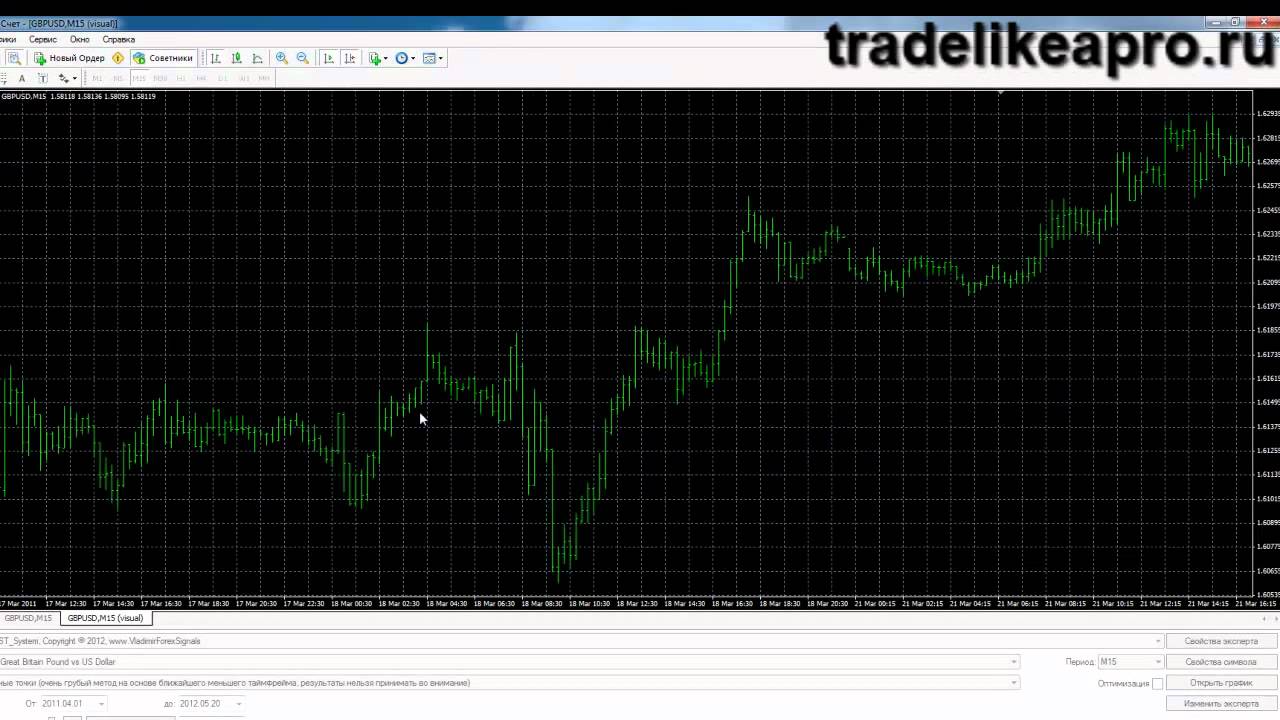Zoom out of the chart
1280x720 pixels.
(303, 58)
